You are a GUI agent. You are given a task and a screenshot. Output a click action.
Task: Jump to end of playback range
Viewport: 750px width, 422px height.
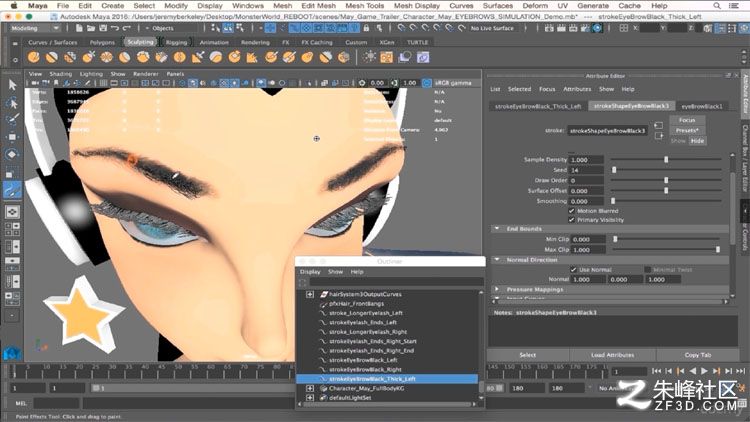pos(740,371)
